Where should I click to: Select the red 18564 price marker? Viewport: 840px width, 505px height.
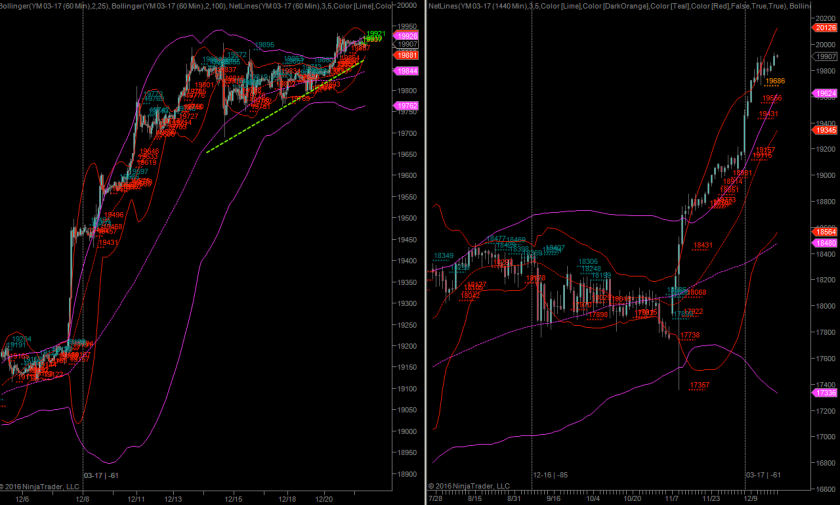click(x=825, y=232)
